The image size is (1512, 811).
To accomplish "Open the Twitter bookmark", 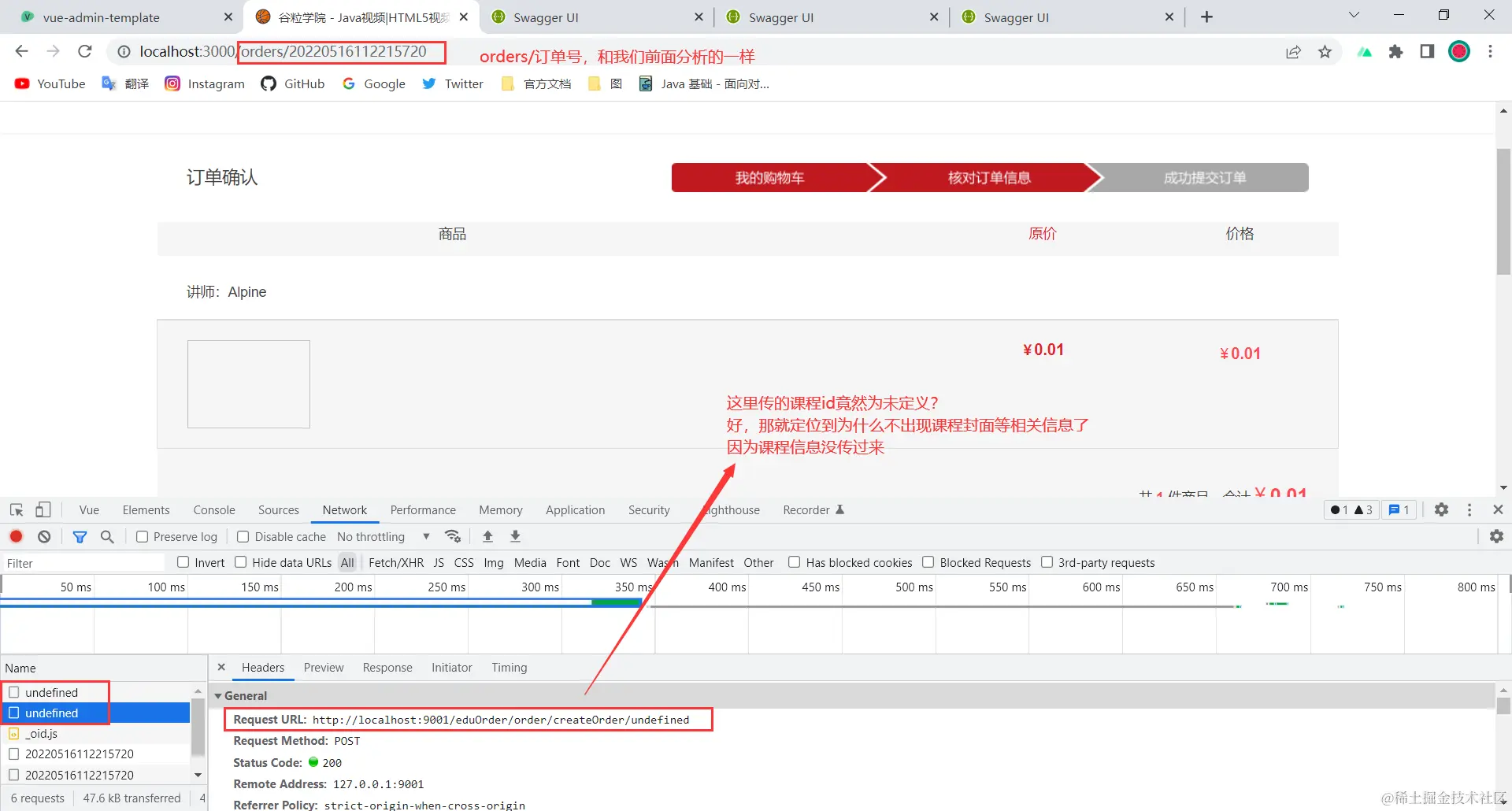I will click(453, 83).
